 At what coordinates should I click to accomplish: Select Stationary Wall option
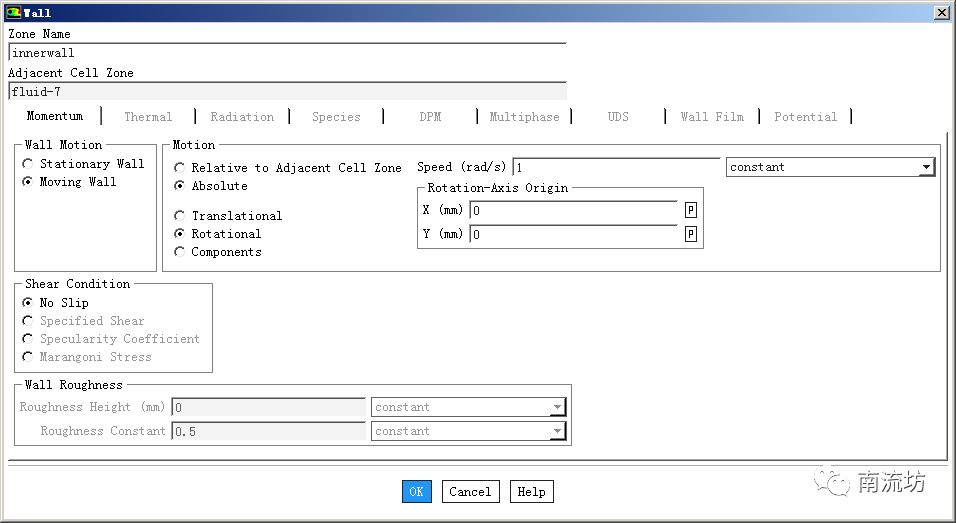pos(28,164)
